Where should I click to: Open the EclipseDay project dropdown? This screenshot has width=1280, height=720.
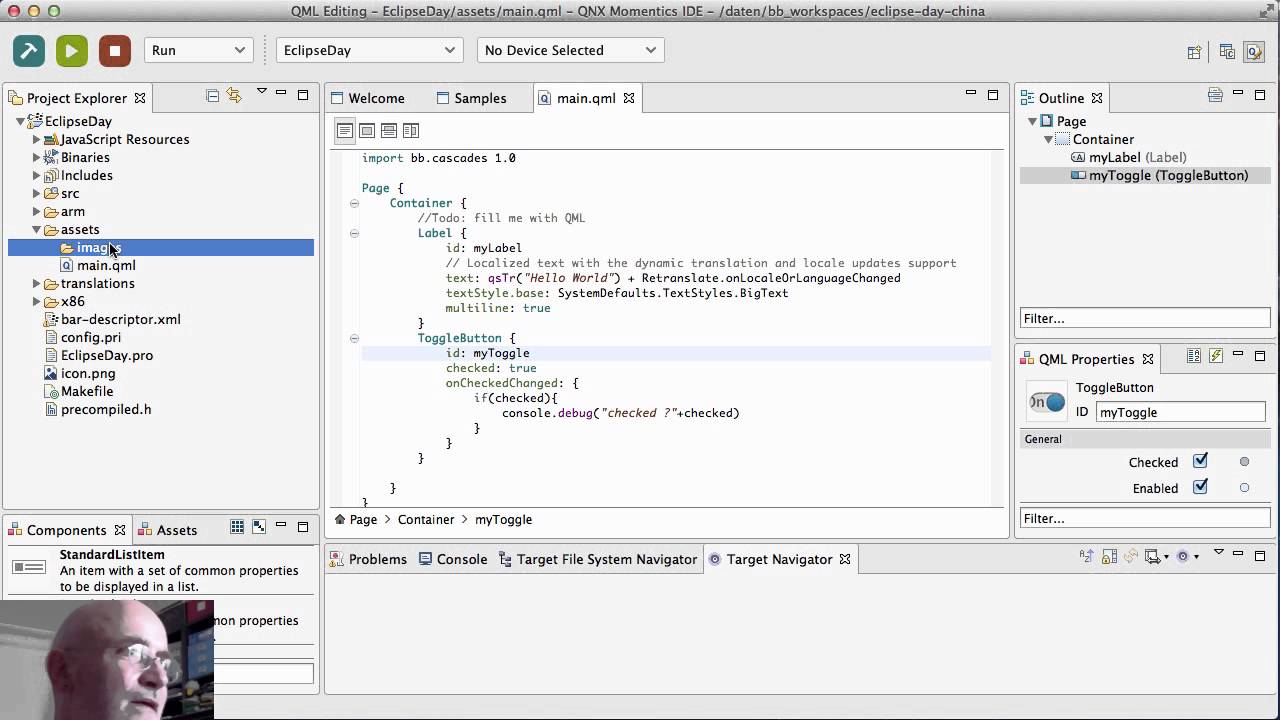click(368, 50)
